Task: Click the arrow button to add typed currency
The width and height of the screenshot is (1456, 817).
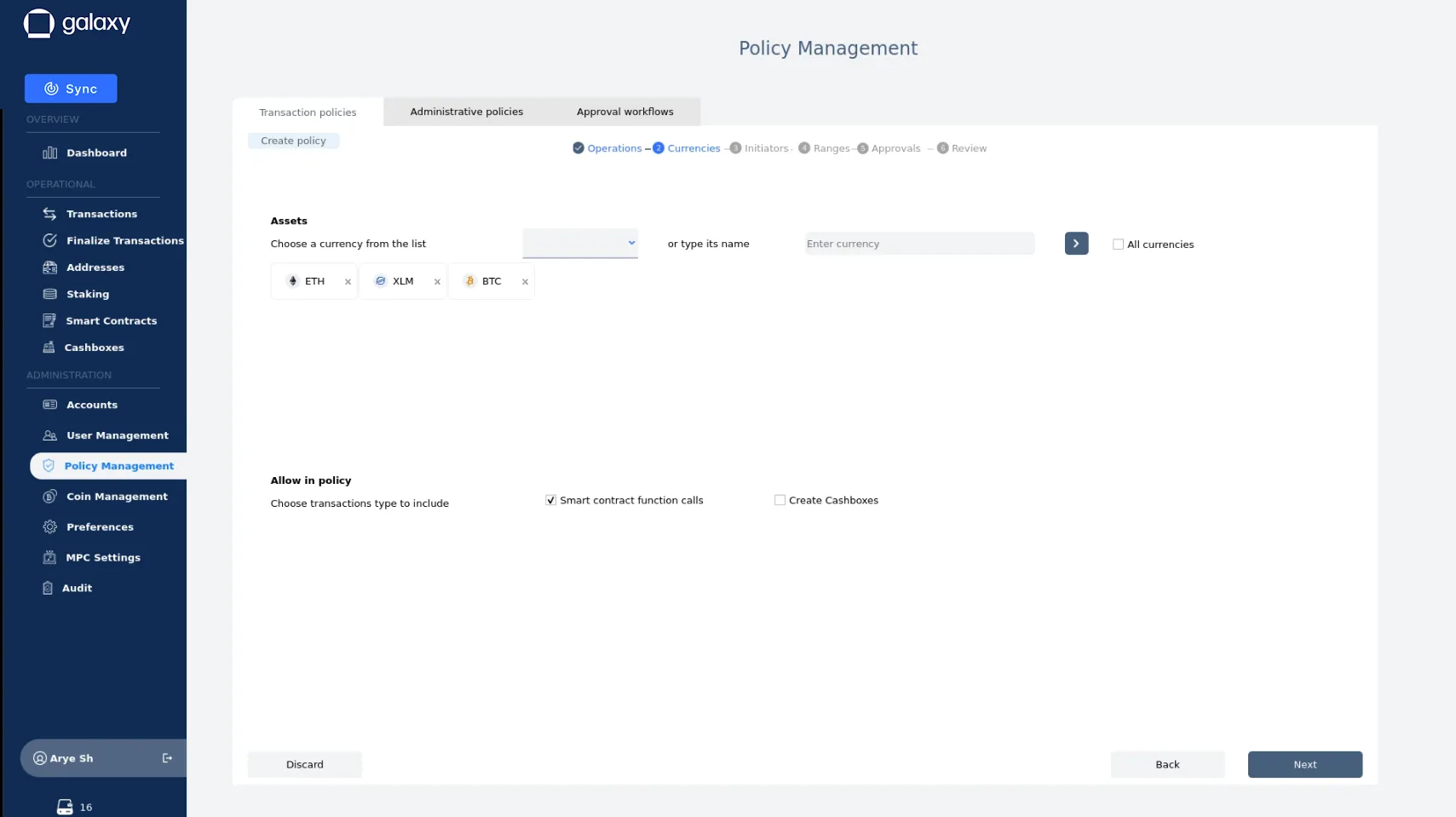Action: point(1076,244)
